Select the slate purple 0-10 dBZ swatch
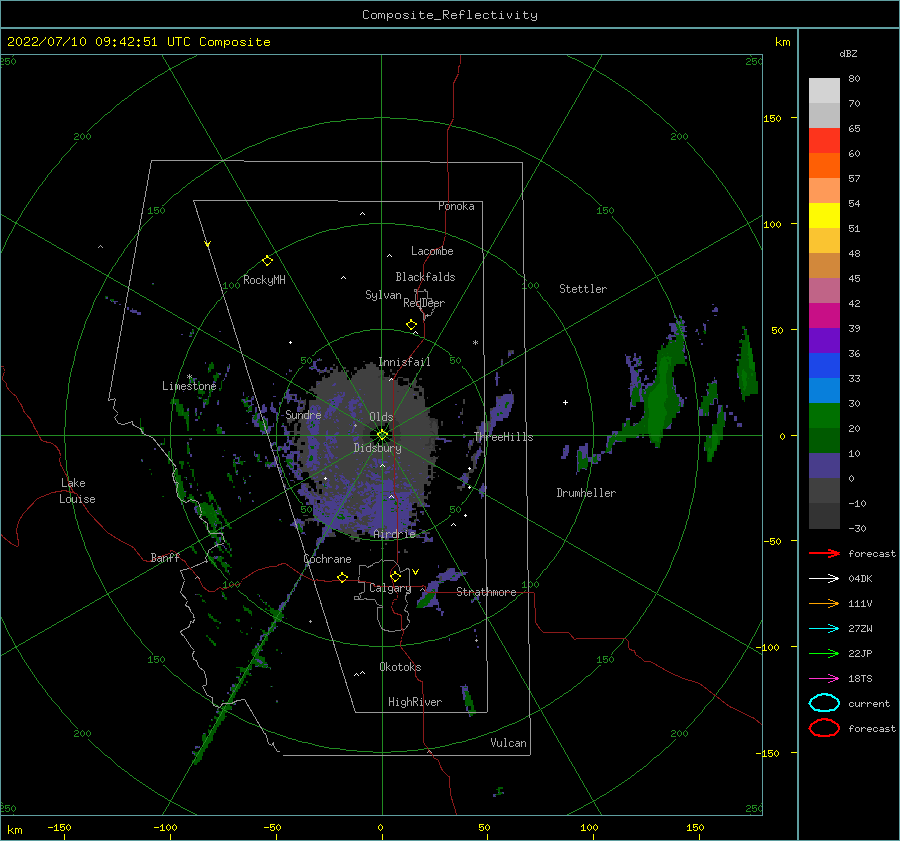Screen dimensions: 900x841 824,466
